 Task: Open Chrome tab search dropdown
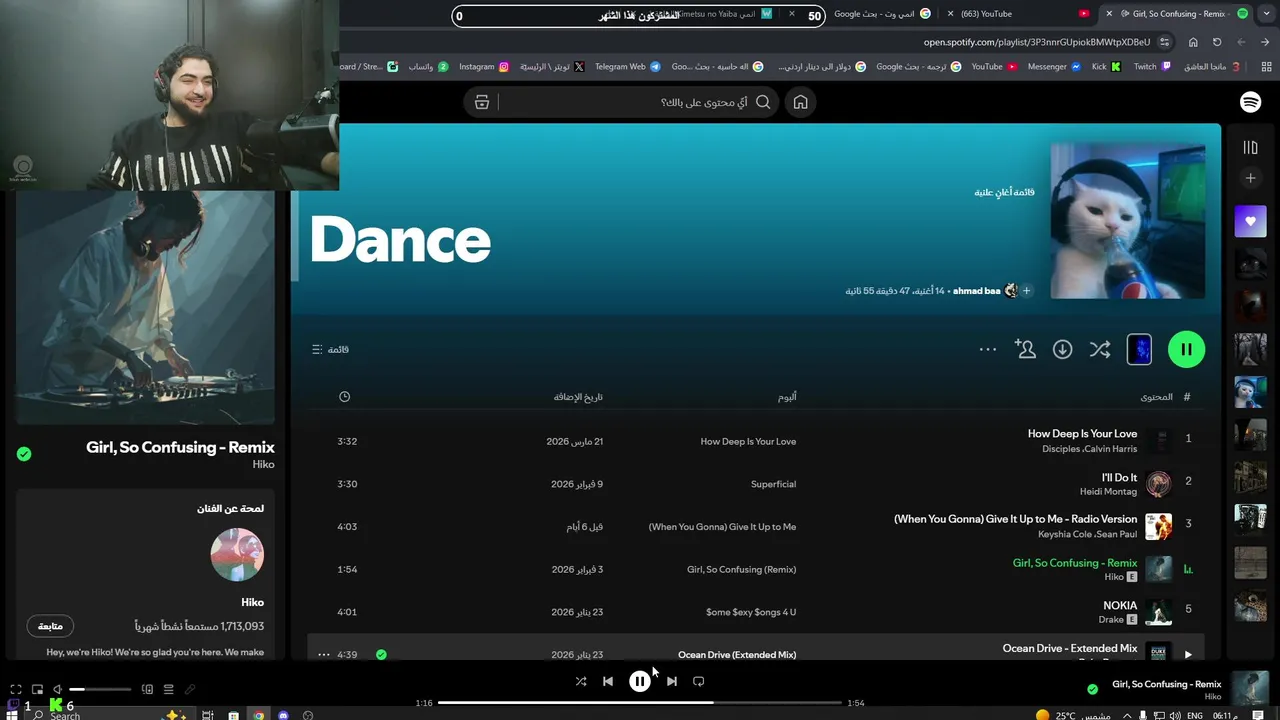pos(1266,14)
